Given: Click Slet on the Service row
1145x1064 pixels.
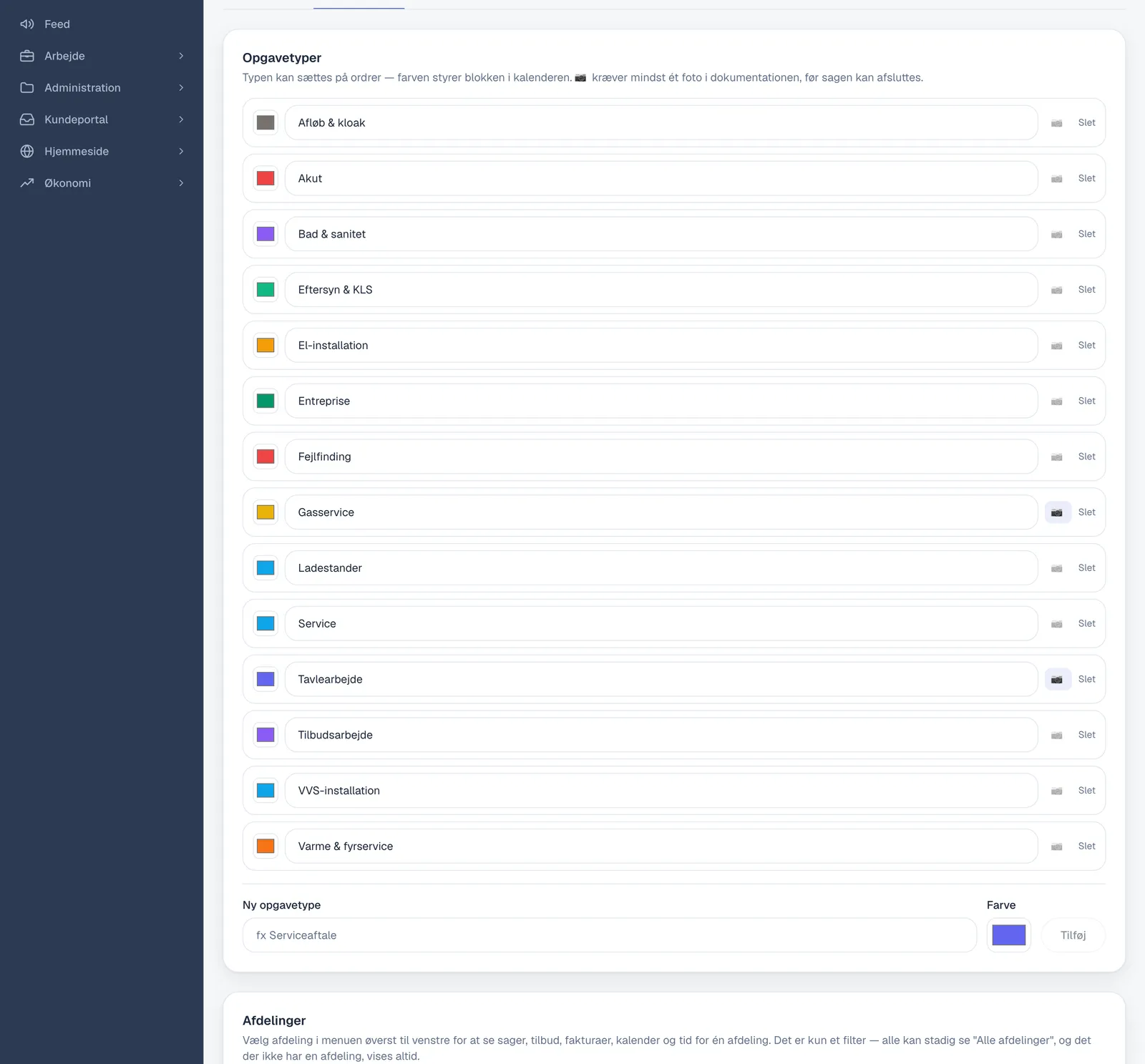Looking at the screenshot, I should (x=1086, y=624).
